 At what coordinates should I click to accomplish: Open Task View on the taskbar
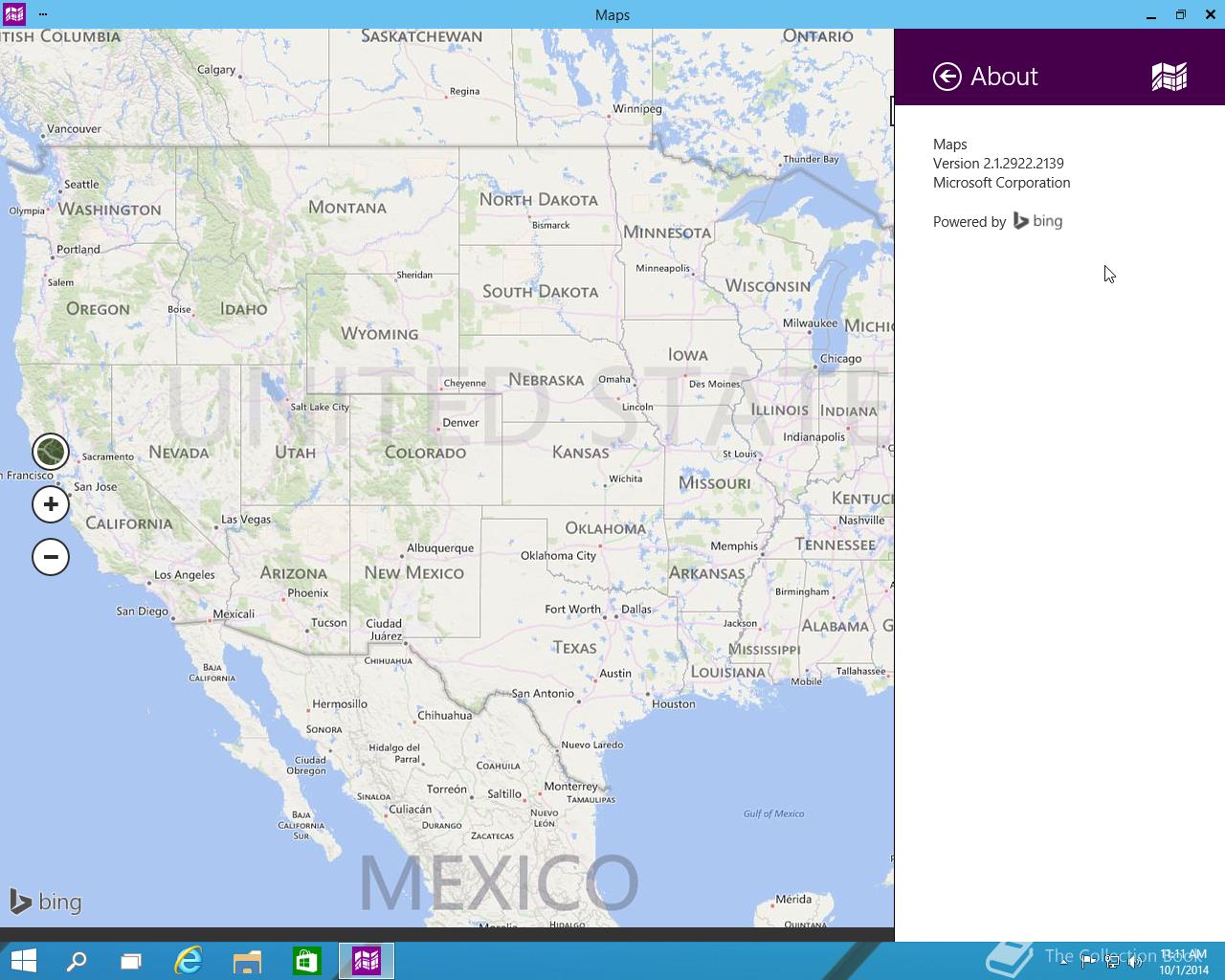[x=131, y=961]
